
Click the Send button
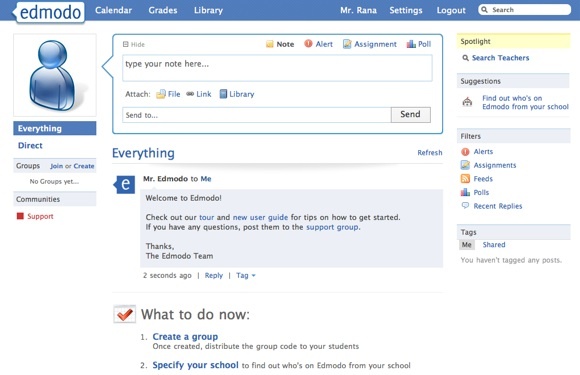click(411, 115)
